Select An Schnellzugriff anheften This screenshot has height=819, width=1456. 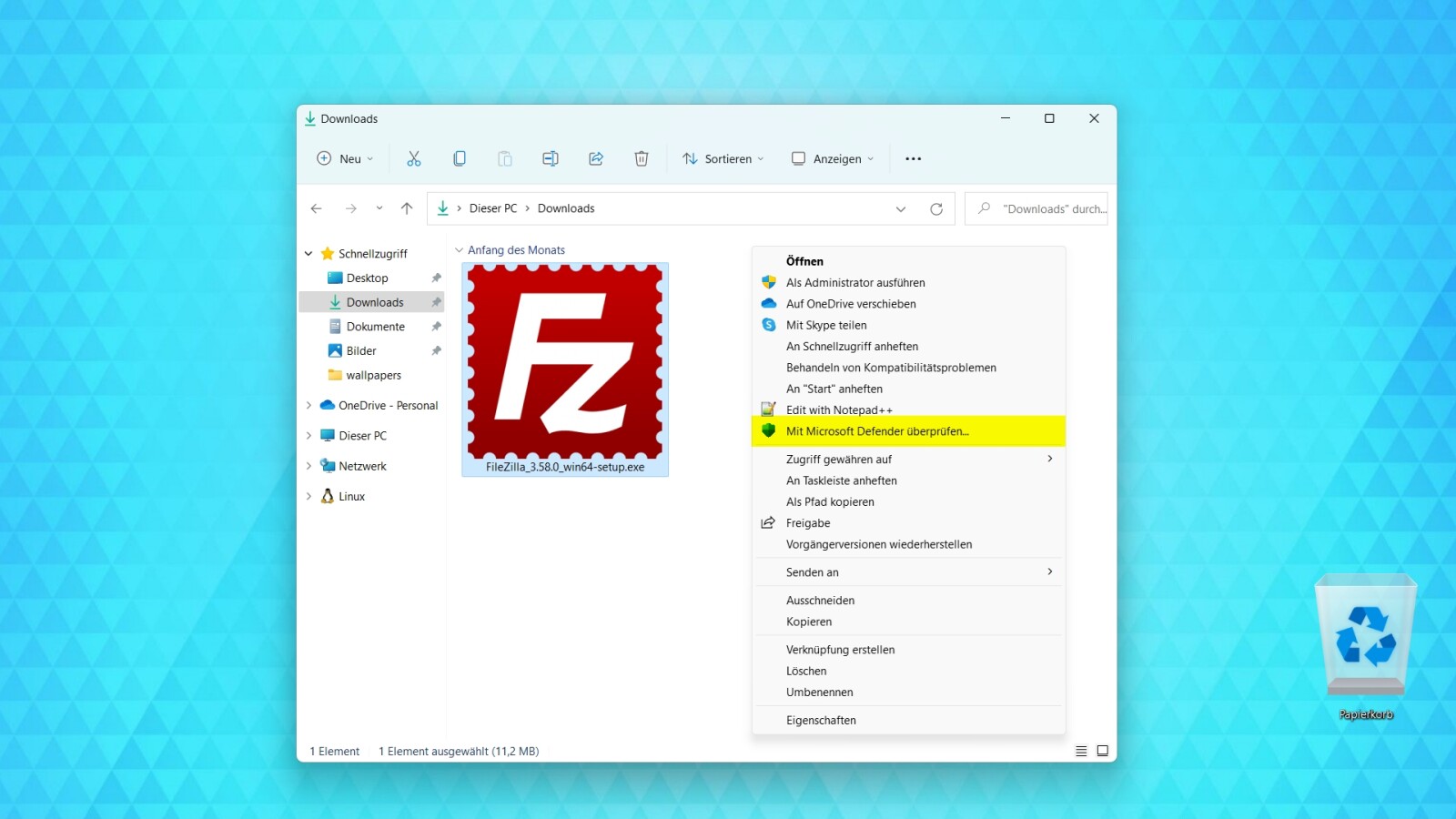coord(908,347)
